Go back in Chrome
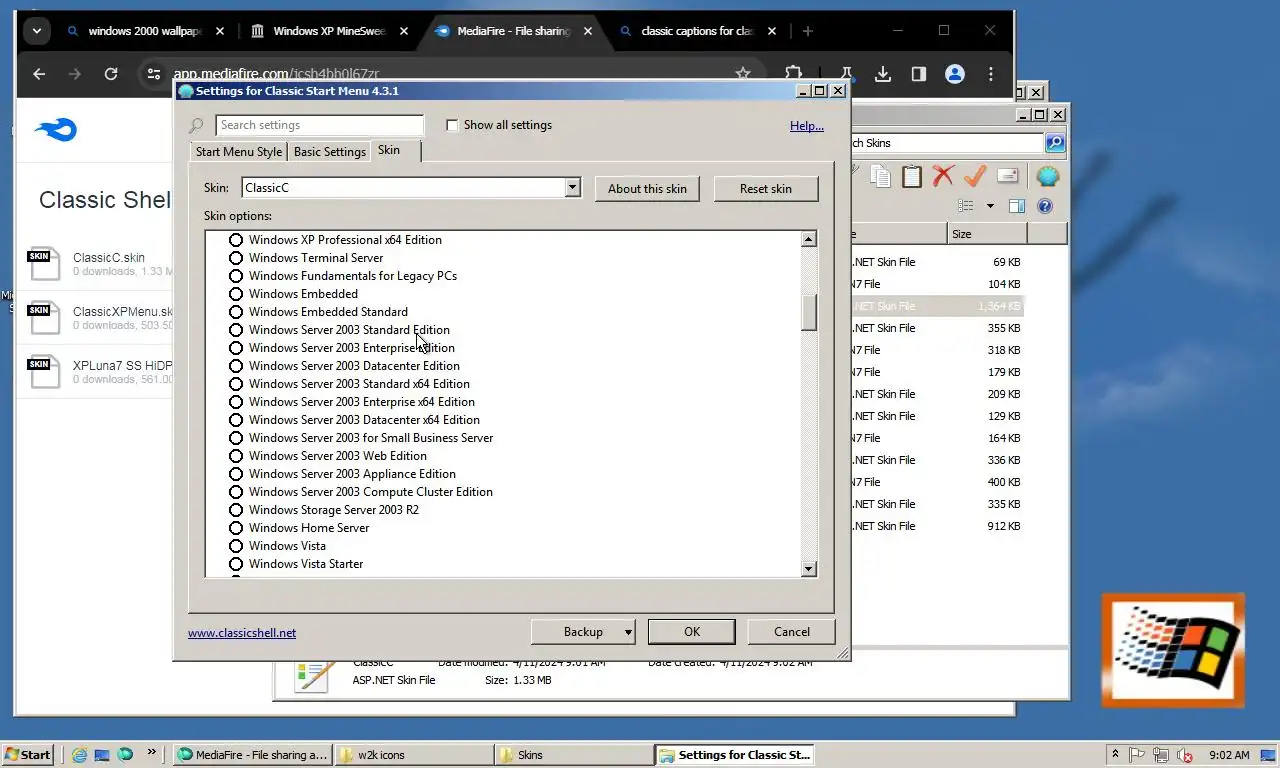Viewport: 1280px width, 768px height. coord(39,74)
